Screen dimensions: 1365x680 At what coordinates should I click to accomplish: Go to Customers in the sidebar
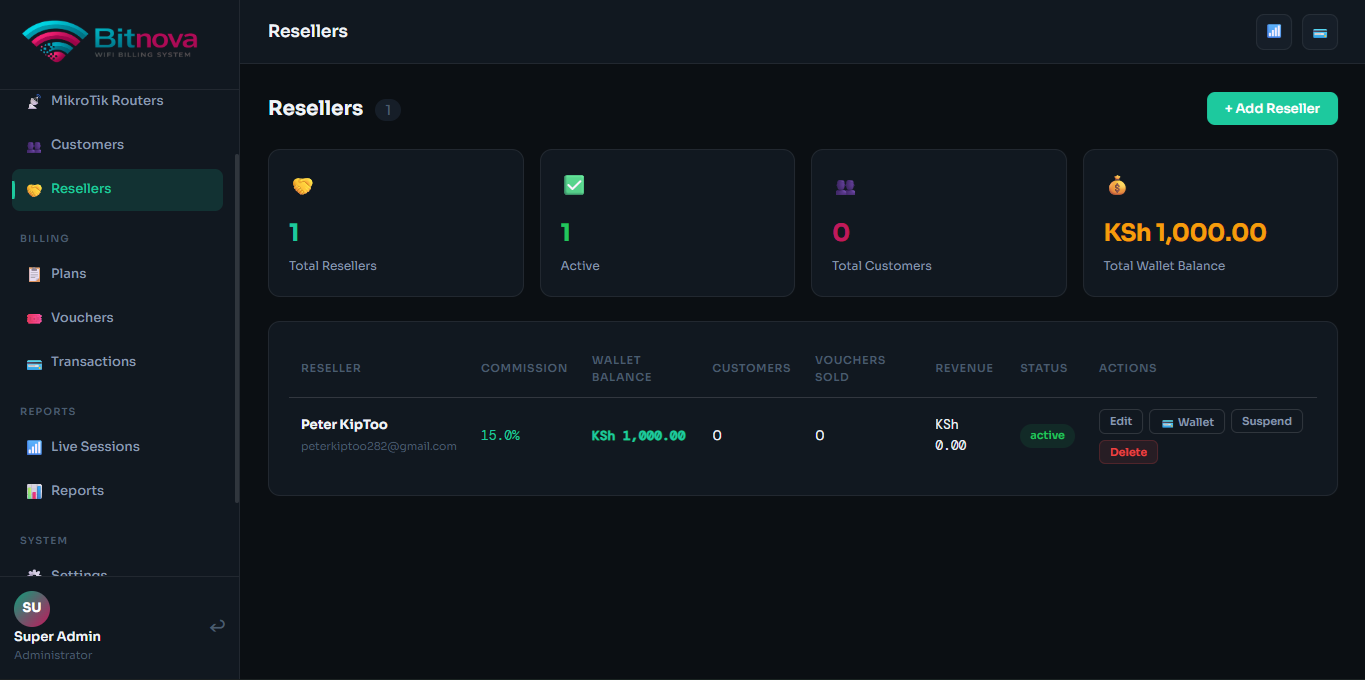click(x=117, y=145)
